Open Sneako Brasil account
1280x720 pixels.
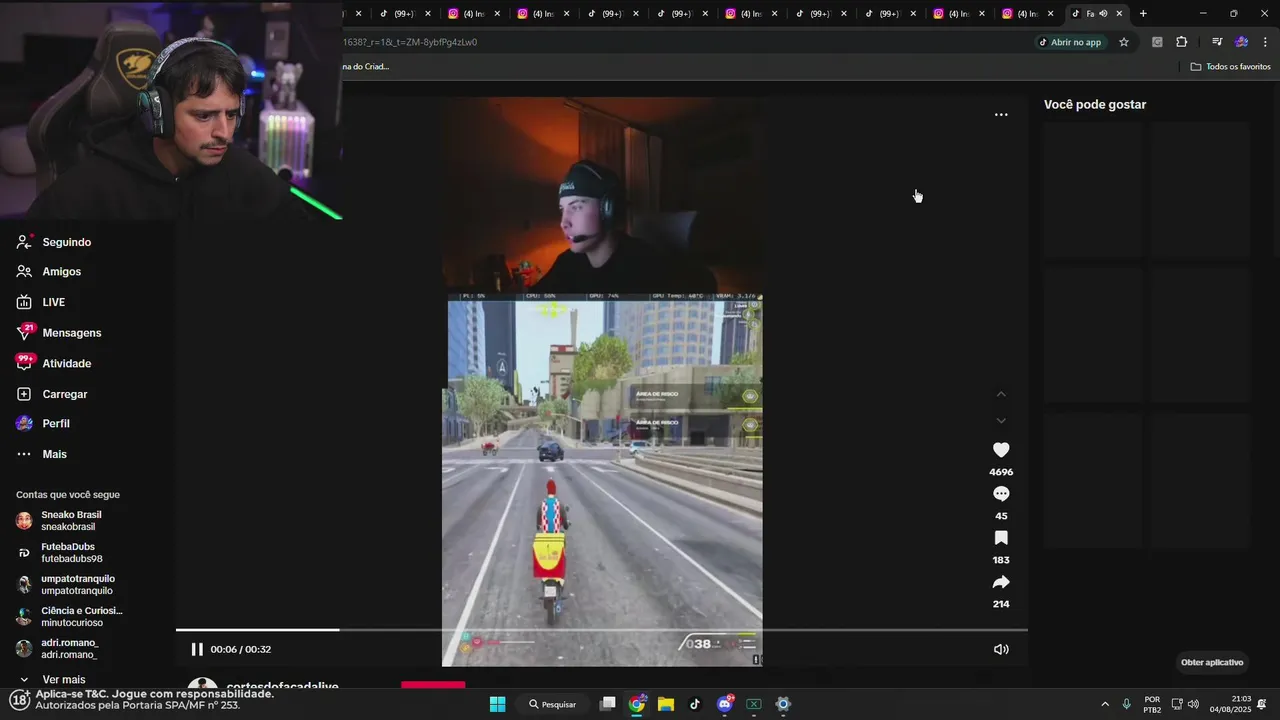(60, 521)
